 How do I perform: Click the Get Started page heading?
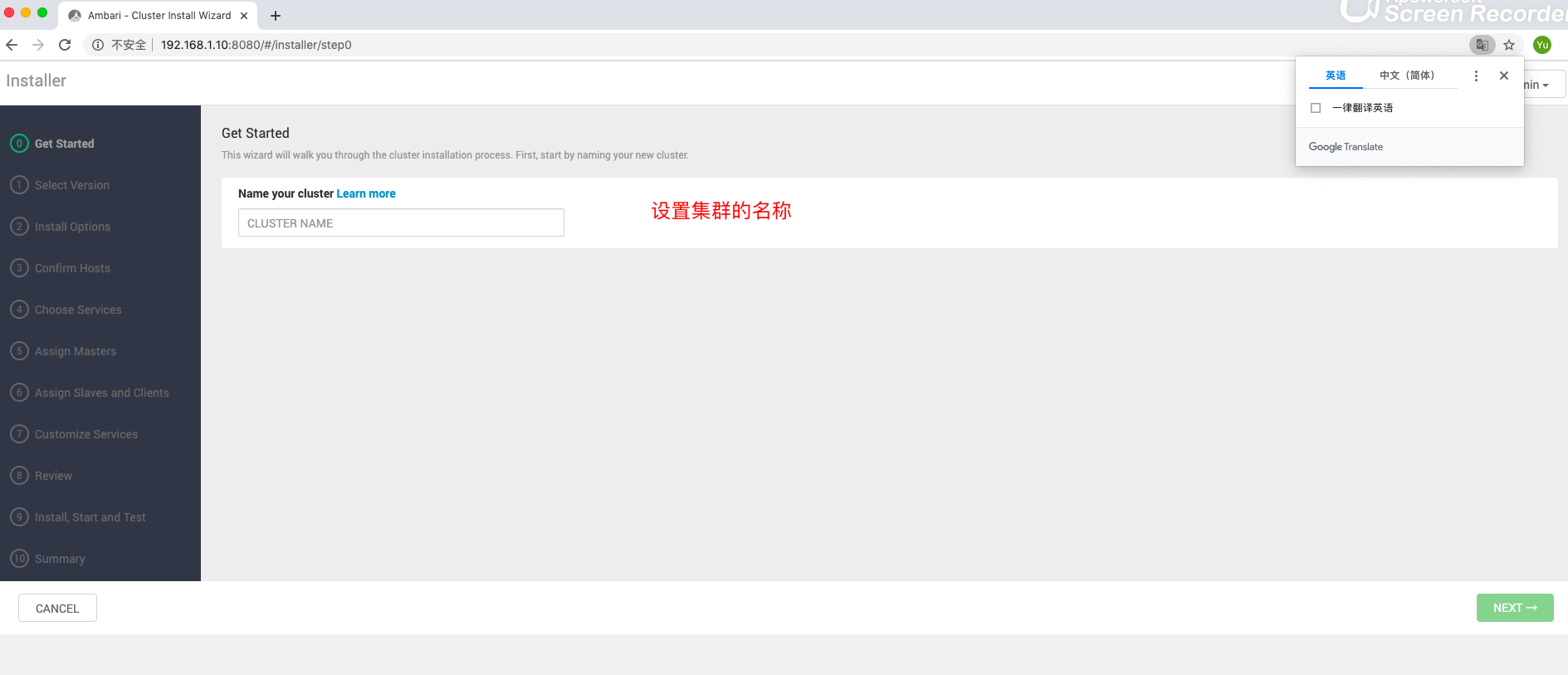[x=256, y=133]
